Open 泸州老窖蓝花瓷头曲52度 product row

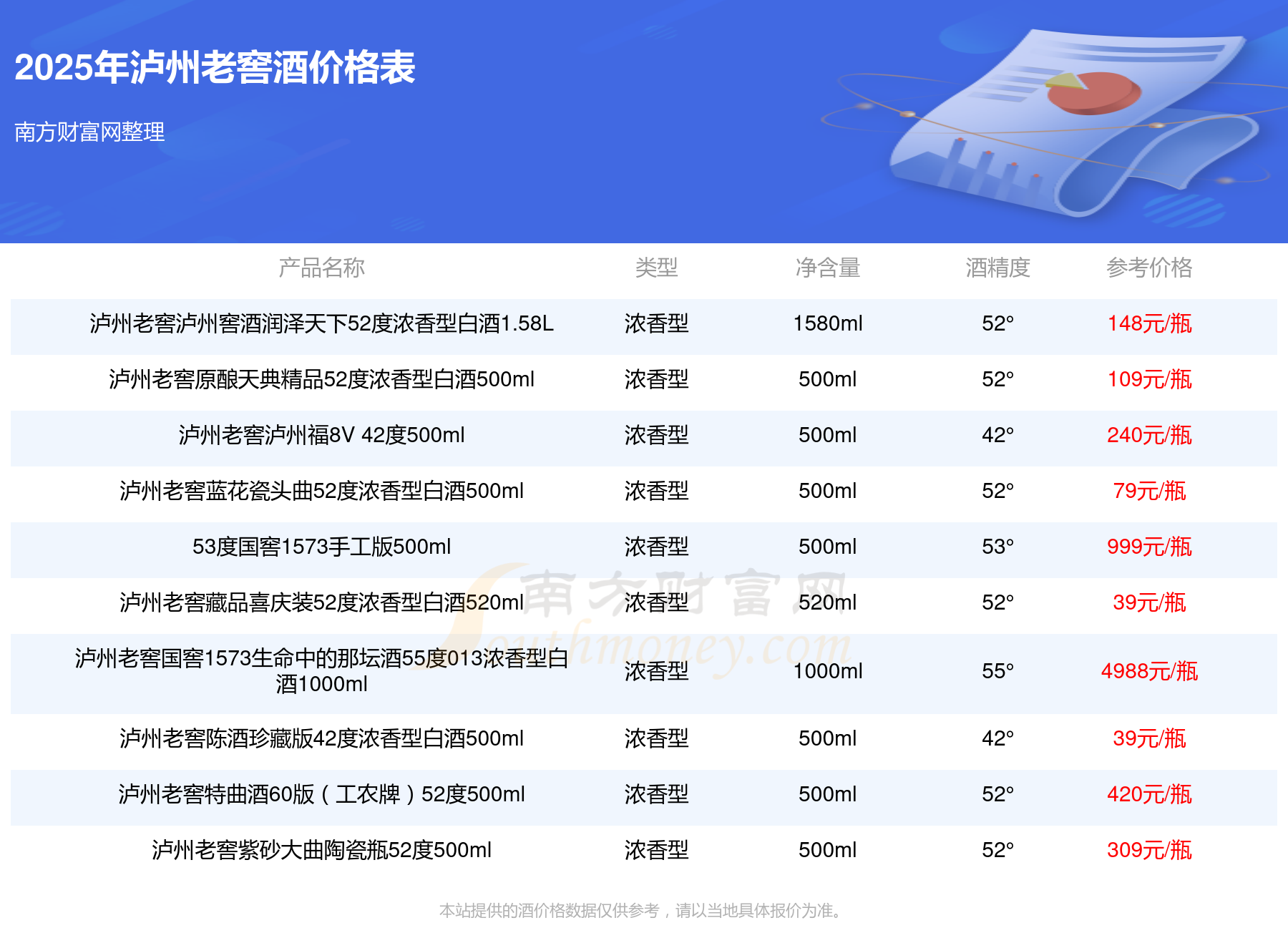coord(644,491)
